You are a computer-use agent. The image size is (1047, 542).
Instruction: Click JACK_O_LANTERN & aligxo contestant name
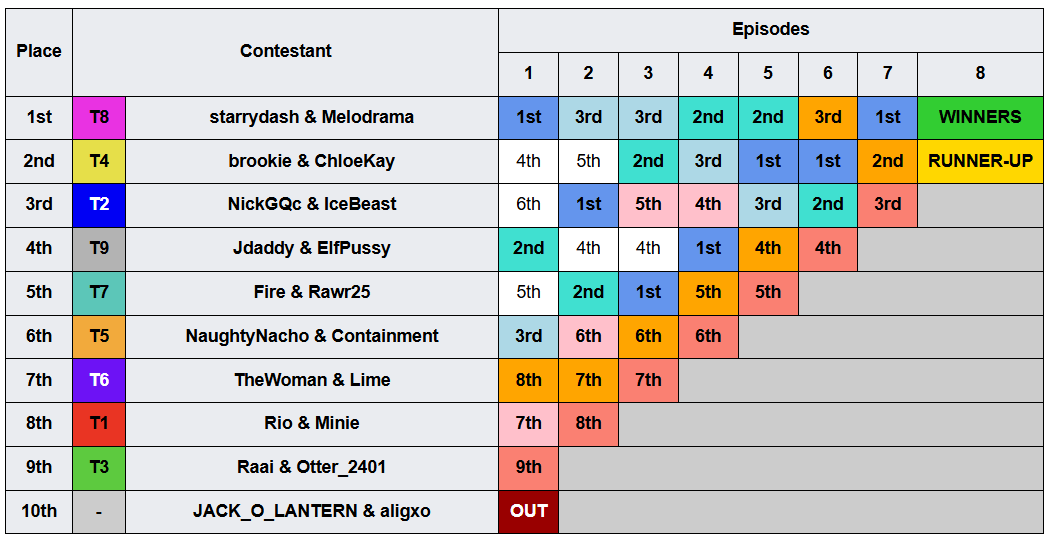point(312,511)
